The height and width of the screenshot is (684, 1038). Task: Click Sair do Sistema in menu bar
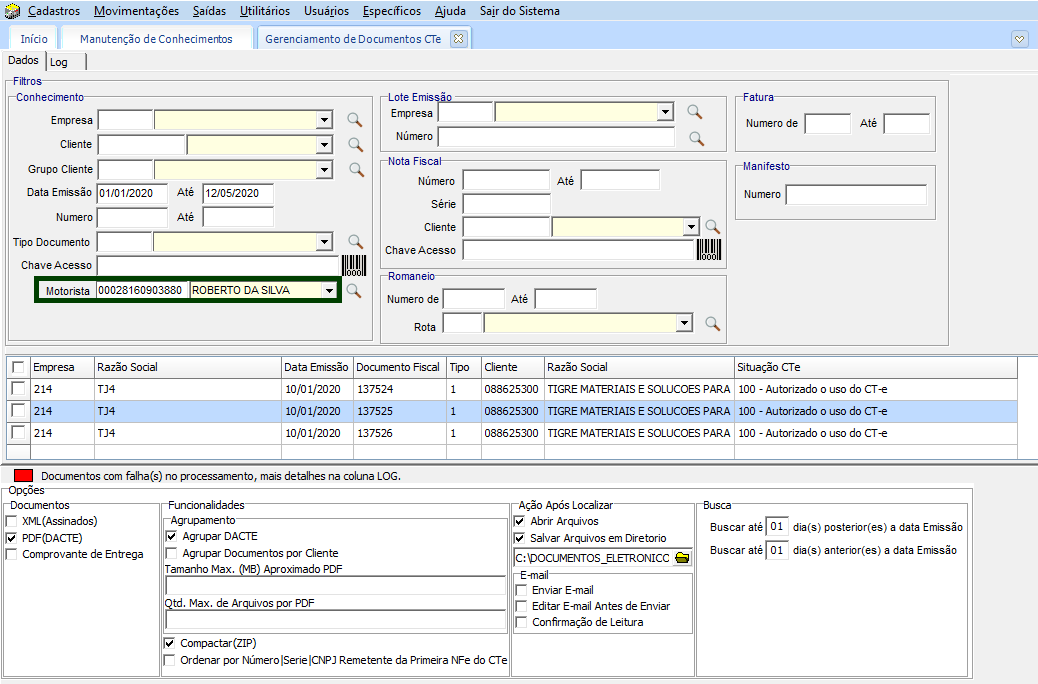click(x=520, y=11)
